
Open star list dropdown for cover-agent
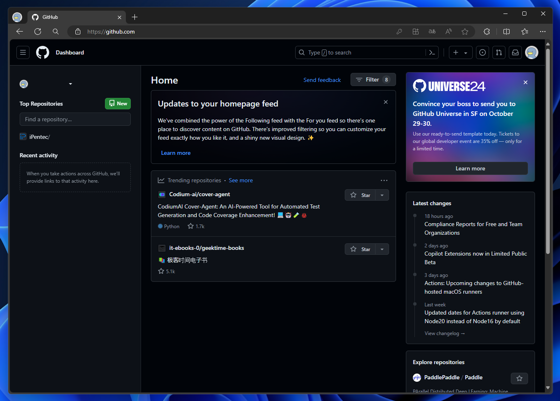382,195
